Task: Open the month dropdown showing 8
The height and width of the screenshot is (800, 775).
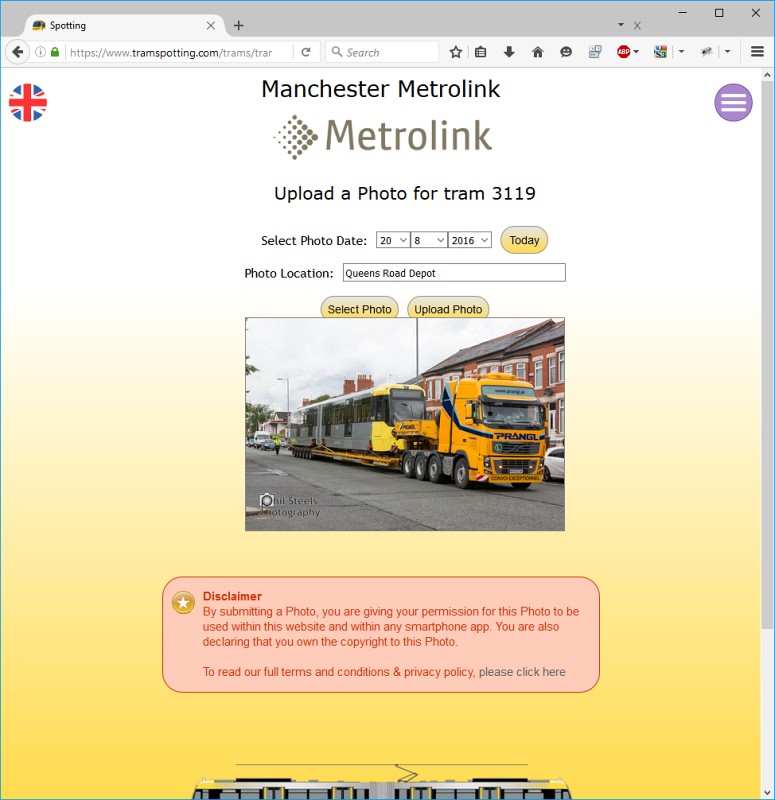Action: click(429, 240)
